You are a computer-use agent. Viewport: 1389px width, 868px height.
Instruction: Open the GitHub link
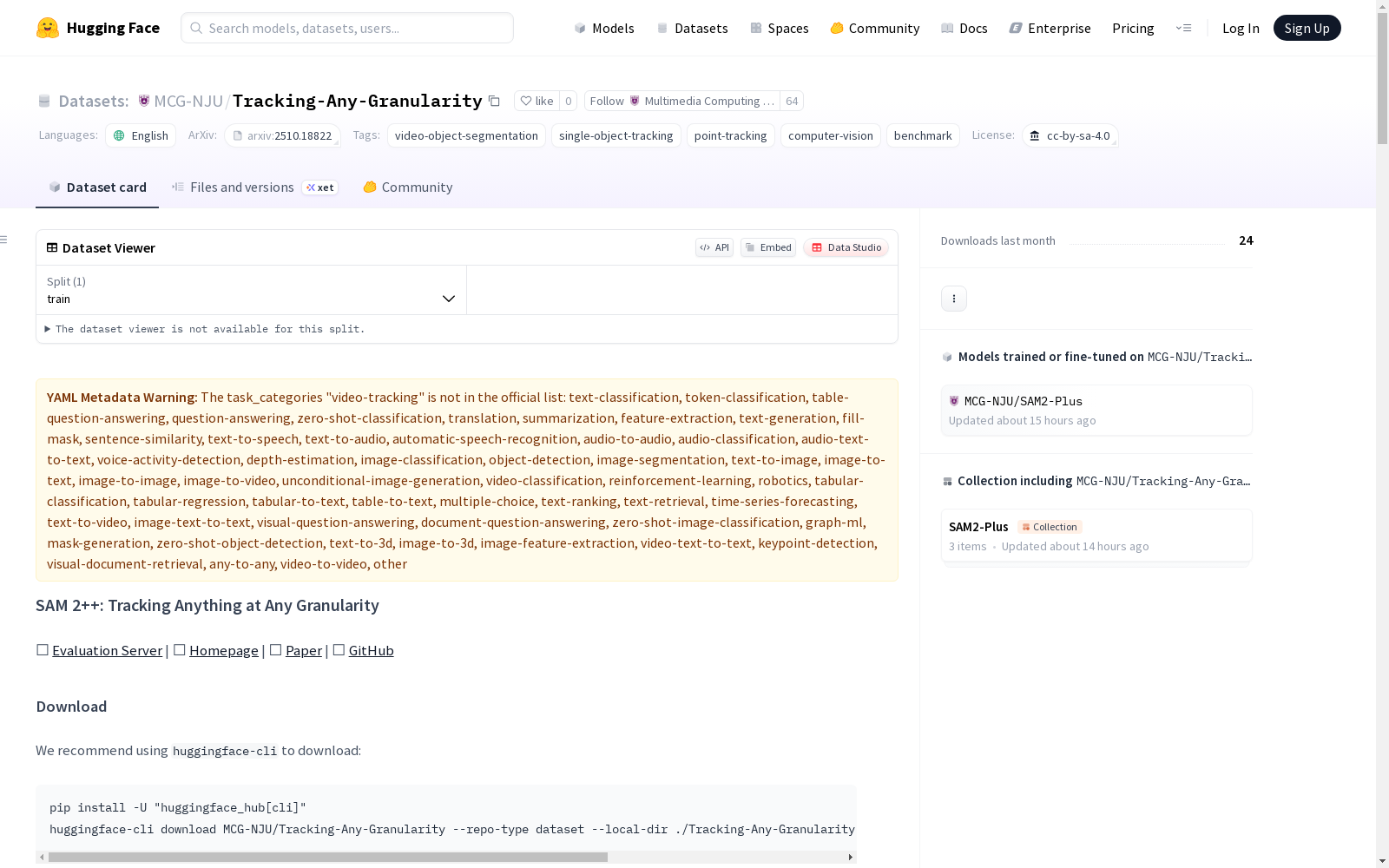[x=372, y=650]
